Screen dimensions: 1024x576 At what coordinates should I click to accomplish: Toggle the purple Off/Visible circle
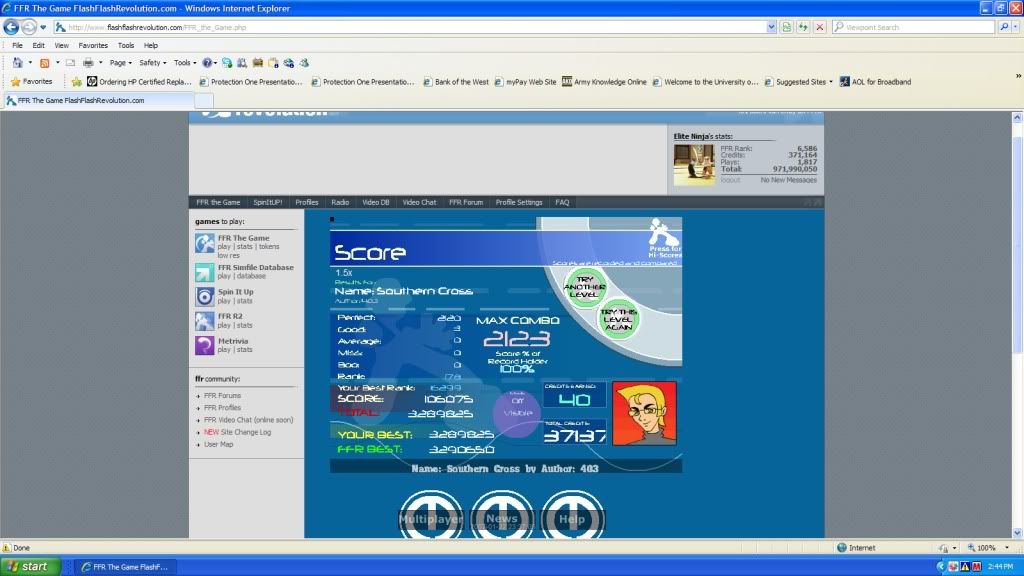coord(517,412)
